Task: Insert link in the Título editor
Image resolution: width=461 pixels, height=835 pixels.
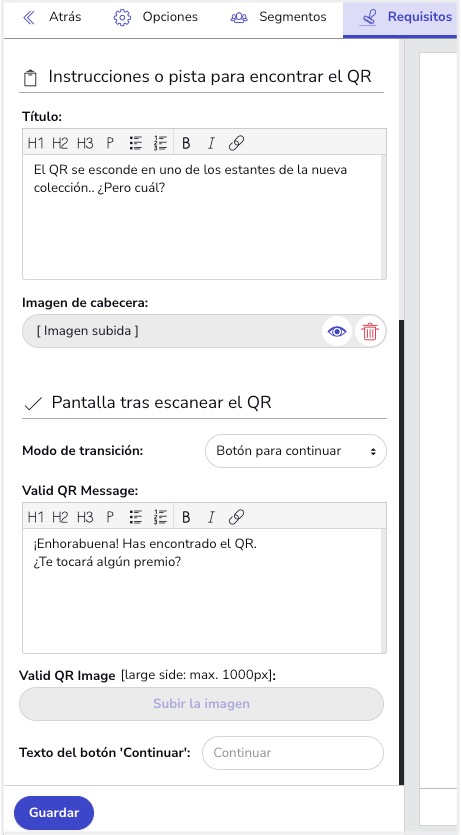Action: tap(236, 143)
